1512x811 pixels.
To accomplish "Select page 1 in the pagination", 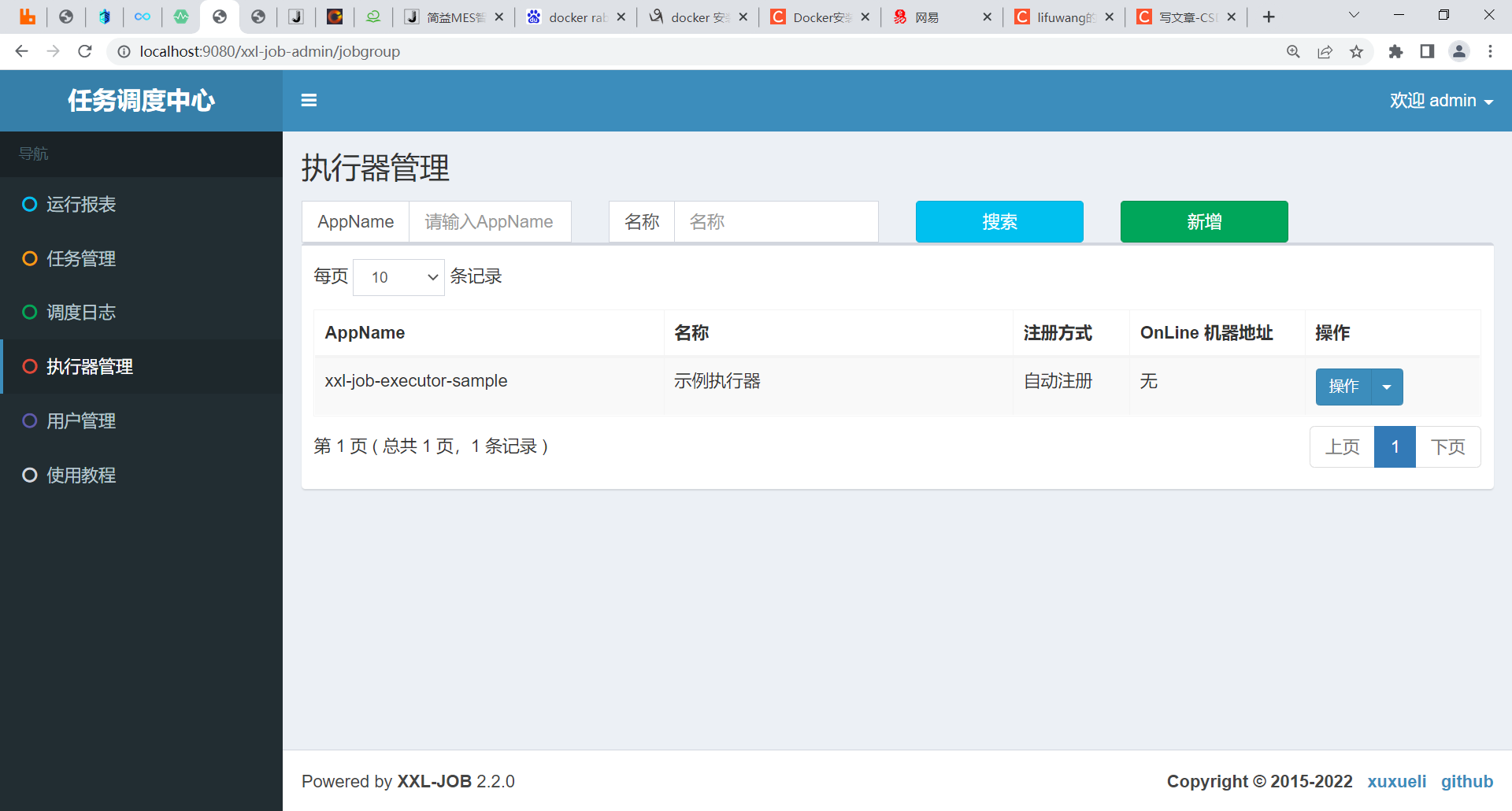I will pyautogui.click(x=1395, y=447).
